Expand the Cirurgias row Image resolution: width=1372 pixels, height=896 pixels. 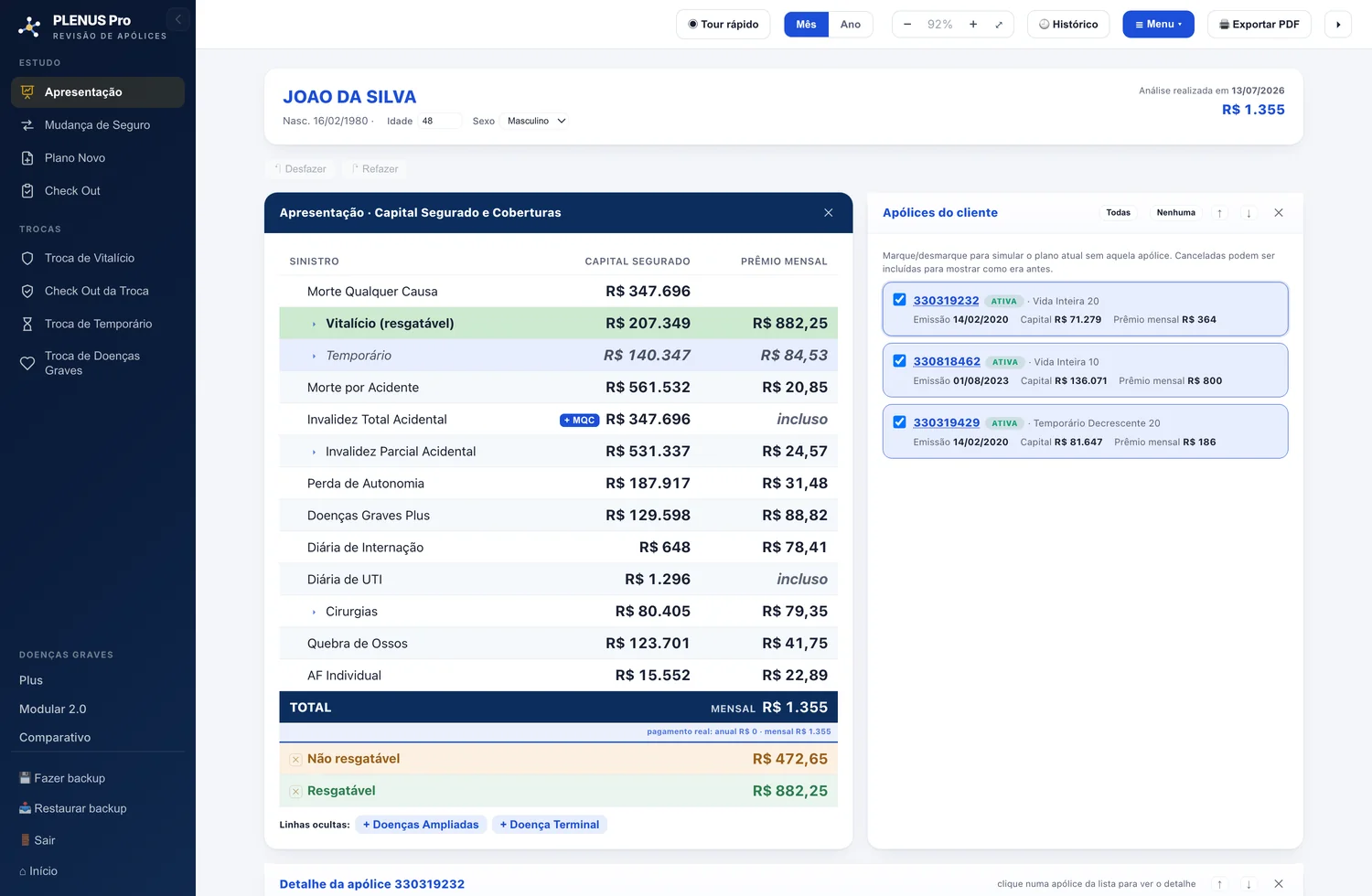click(314, 612)
